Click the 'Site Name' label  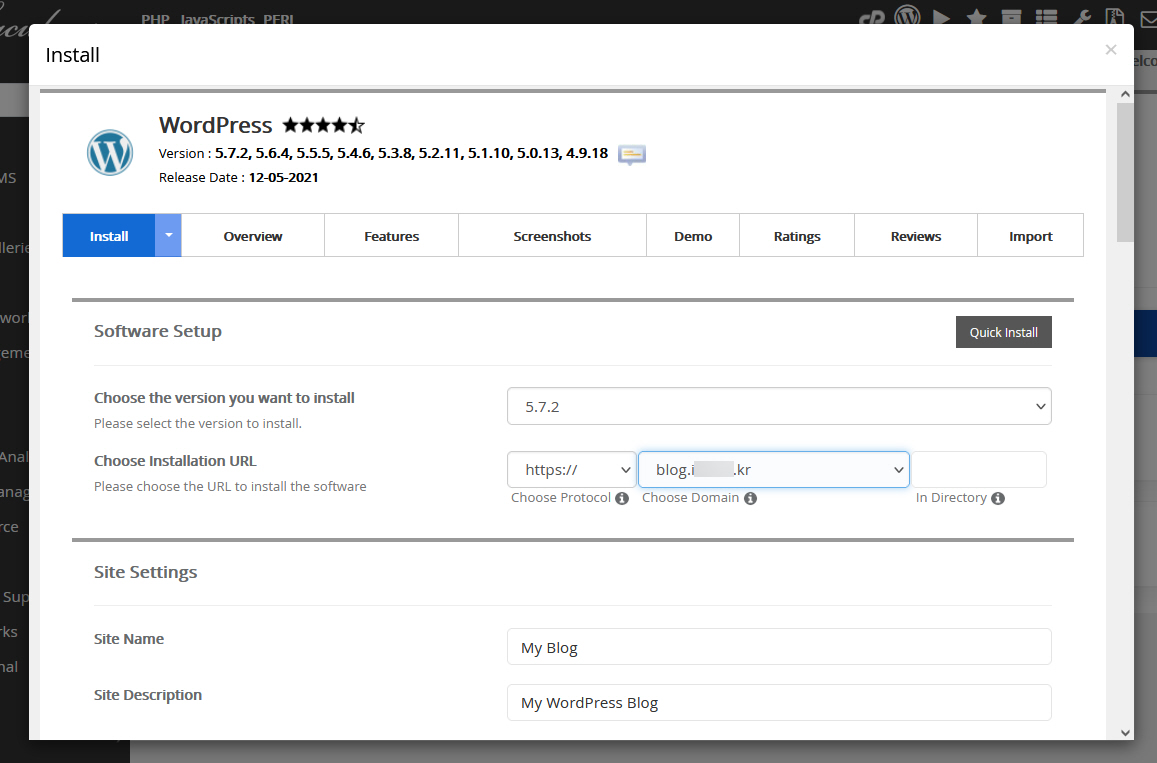coord(129,639)
